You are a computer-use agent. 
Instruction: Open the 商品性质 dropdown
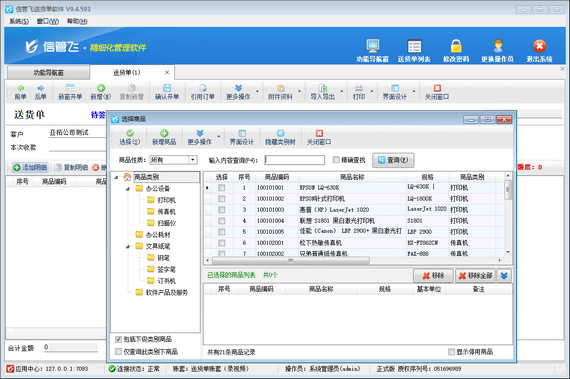pyautogui.click(x=193, y=160)
